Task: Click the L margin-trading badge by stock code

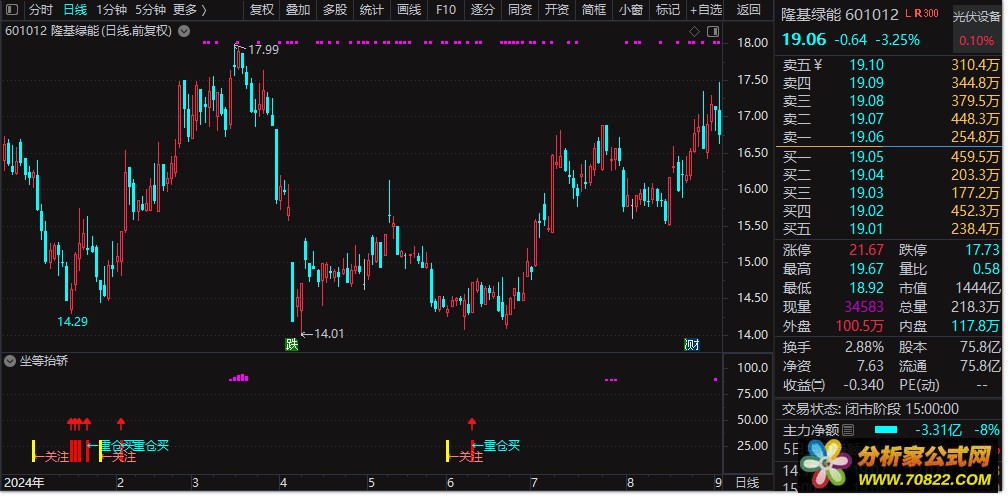Action: [906, 15]
